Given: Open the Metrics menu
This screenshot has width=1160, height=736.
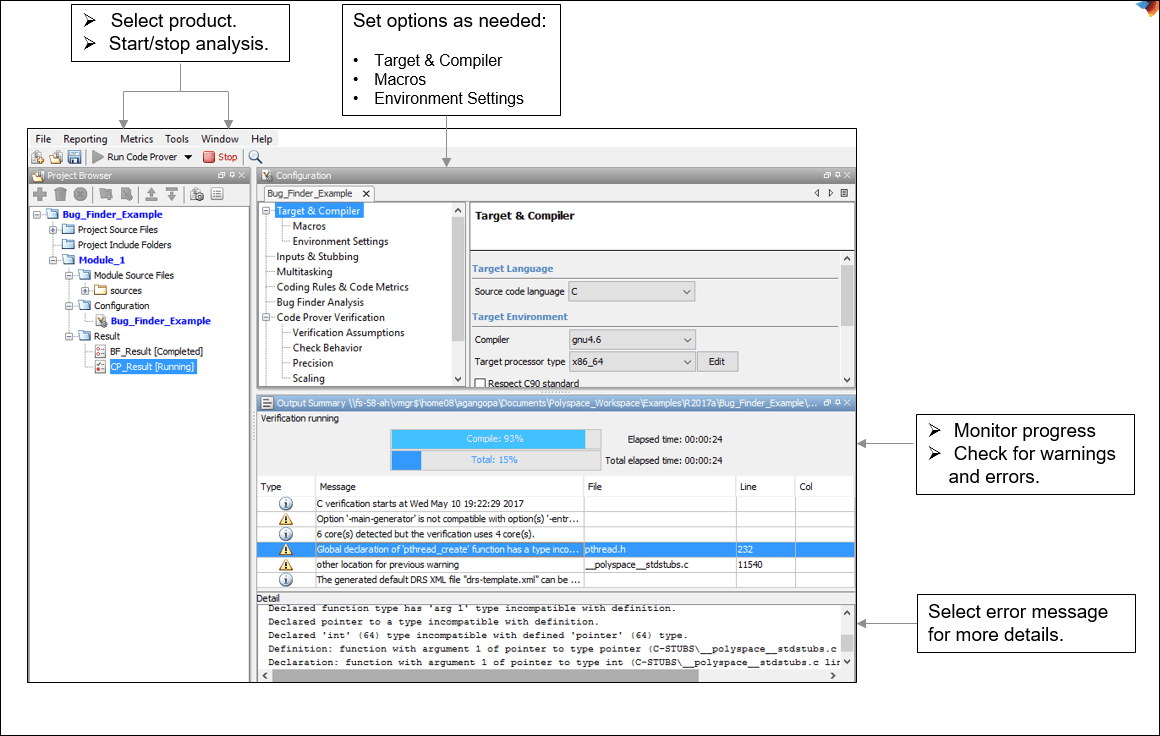Looking at the screenshot, I should pyautogui.click(x=136, y=138).
